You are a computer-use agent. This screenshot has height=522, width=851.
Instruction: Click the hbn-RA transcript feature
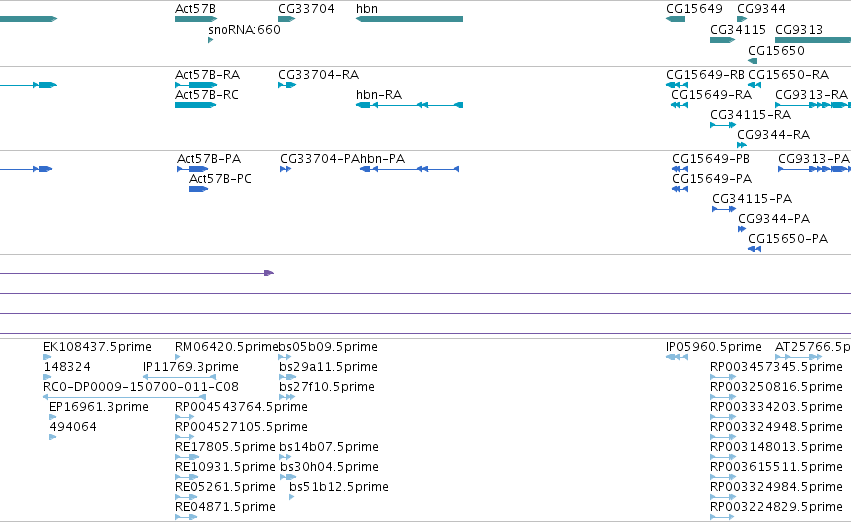coord(409,105)
